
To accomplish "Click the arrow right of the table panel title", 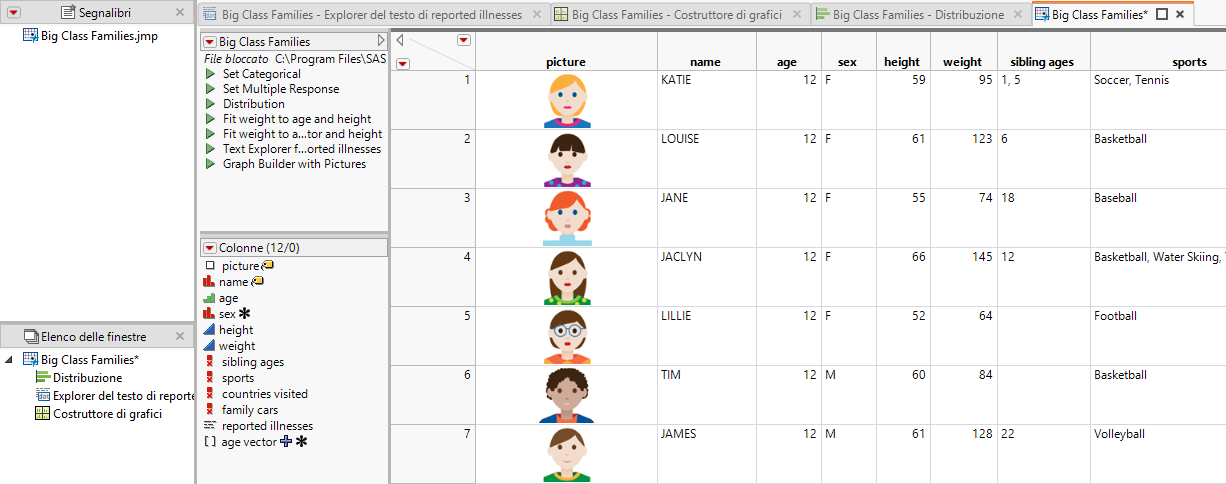I will tap(381, 41).
